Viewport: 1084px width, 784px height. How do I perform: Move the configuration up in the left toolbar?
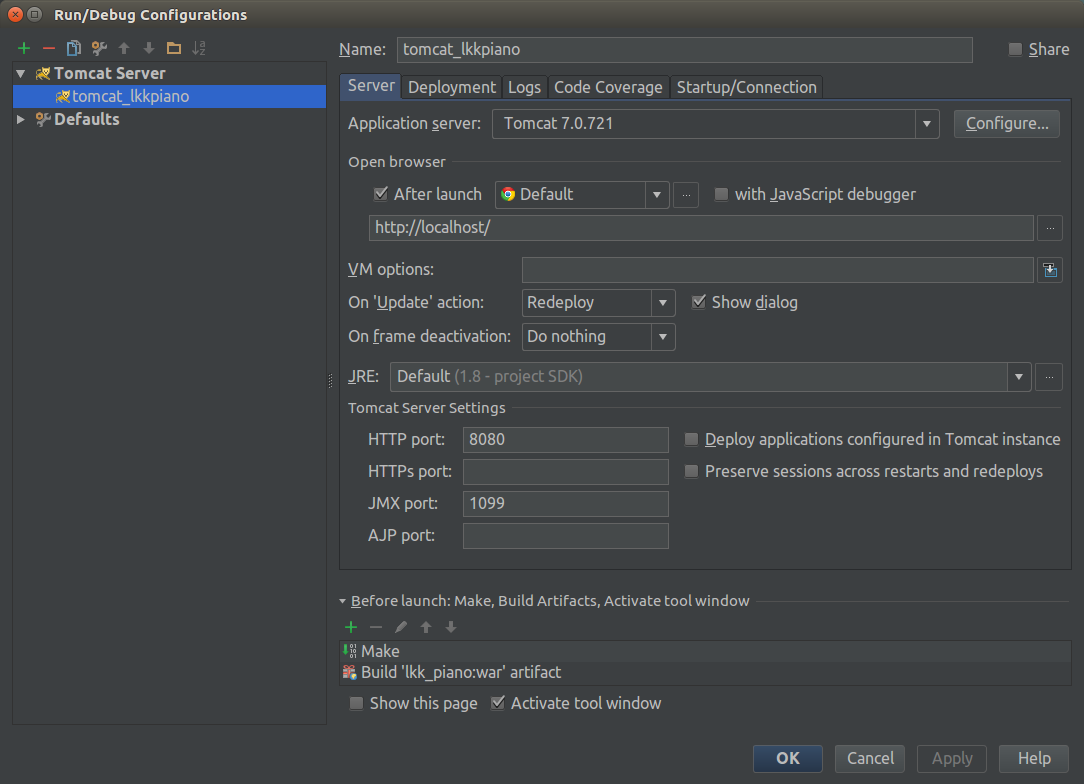click(124, 48)
